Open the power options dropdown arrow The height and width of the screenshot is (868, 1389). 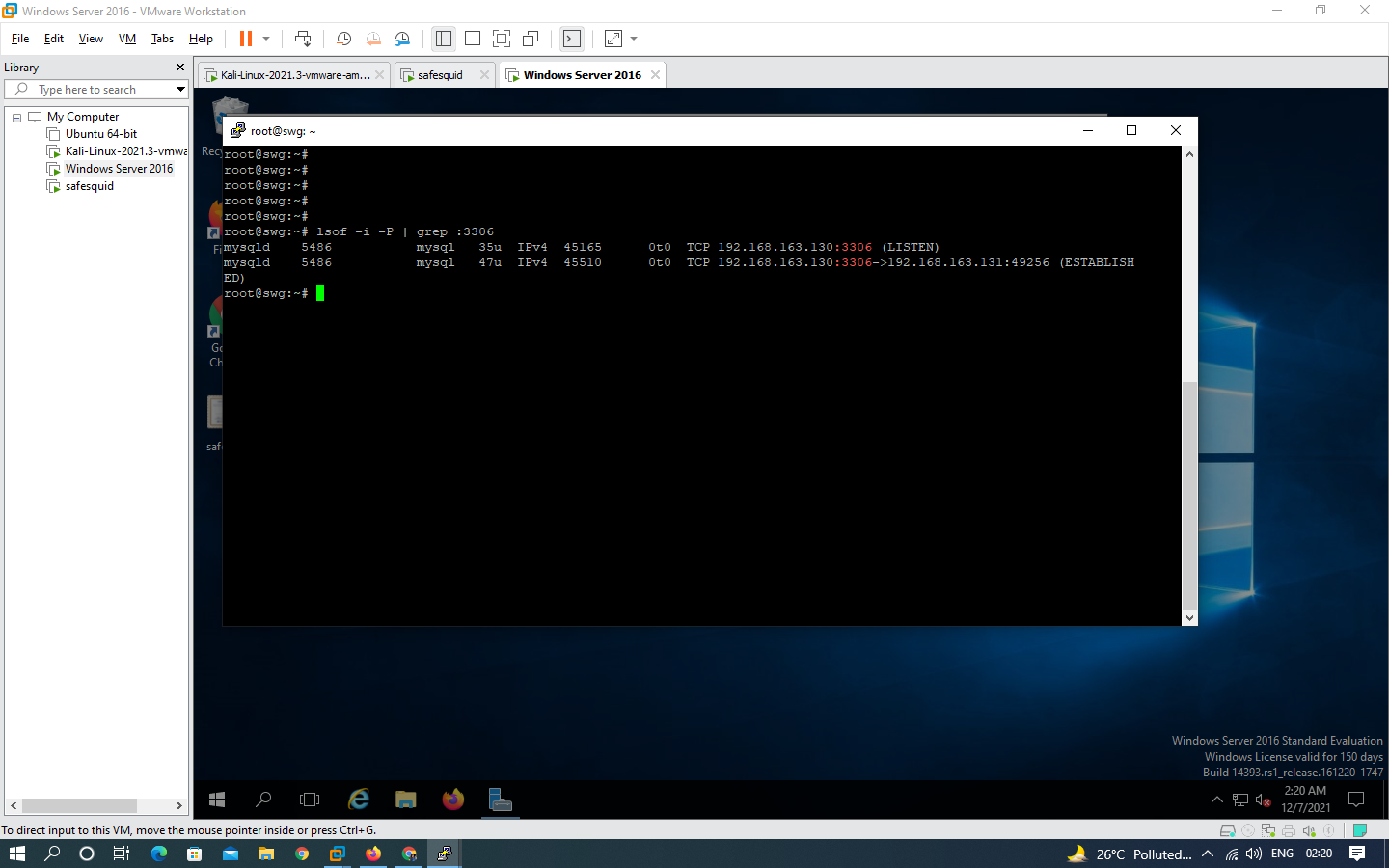(x=266, y=39)
